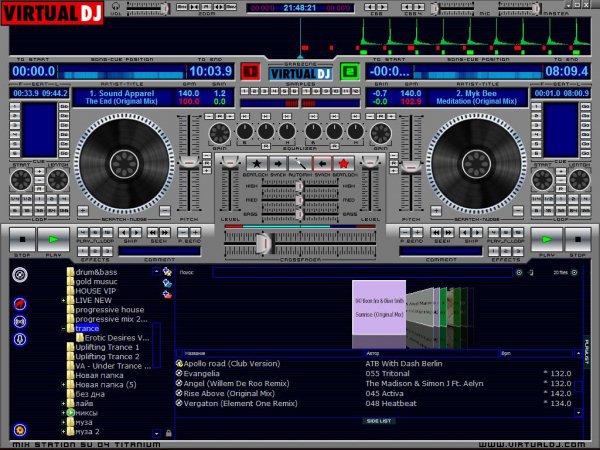This screenshot has width=600, height=450.
Task: Skip back on the left deck
Action: 124,232
